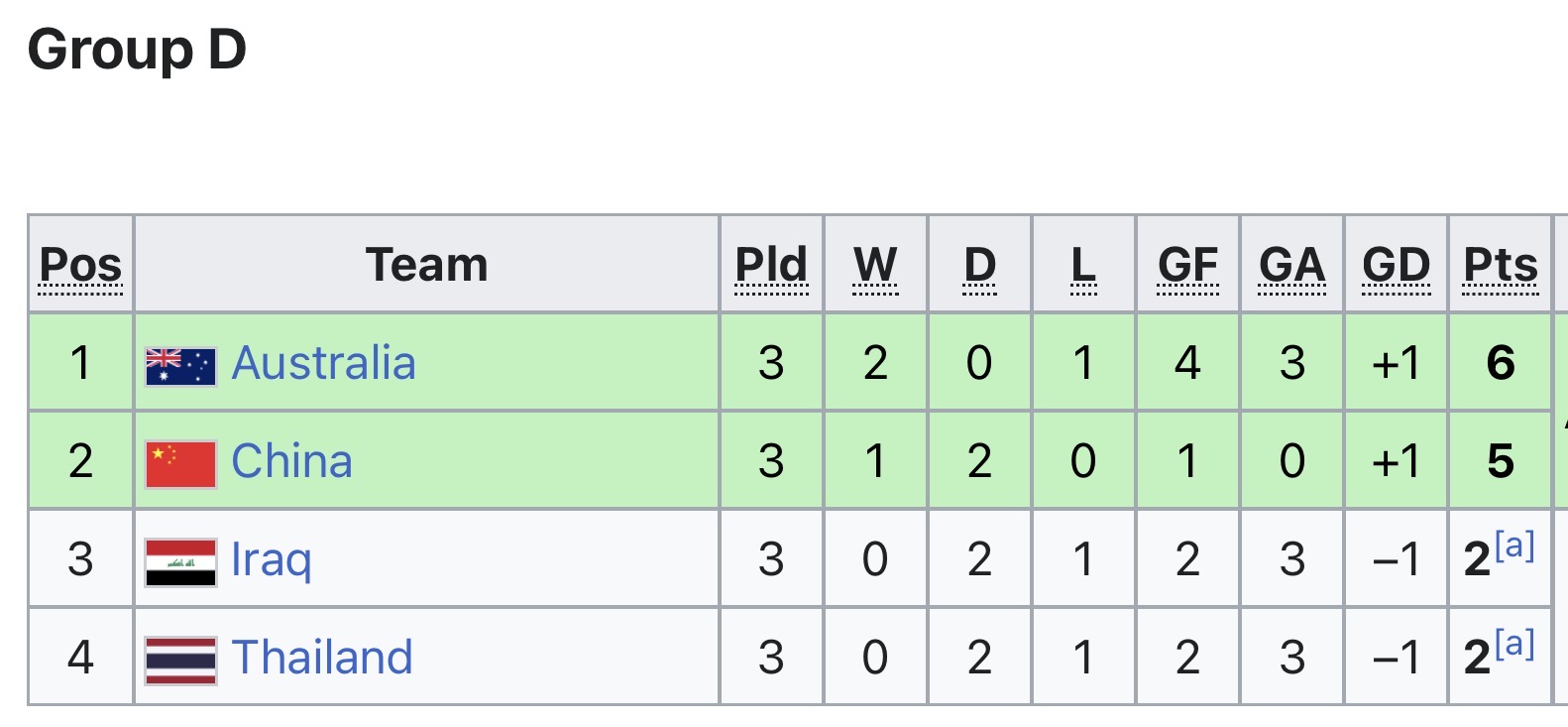The width and height of the screenshot is (1568, 727).
Task: Click the D column header
Action: [979, 265]
